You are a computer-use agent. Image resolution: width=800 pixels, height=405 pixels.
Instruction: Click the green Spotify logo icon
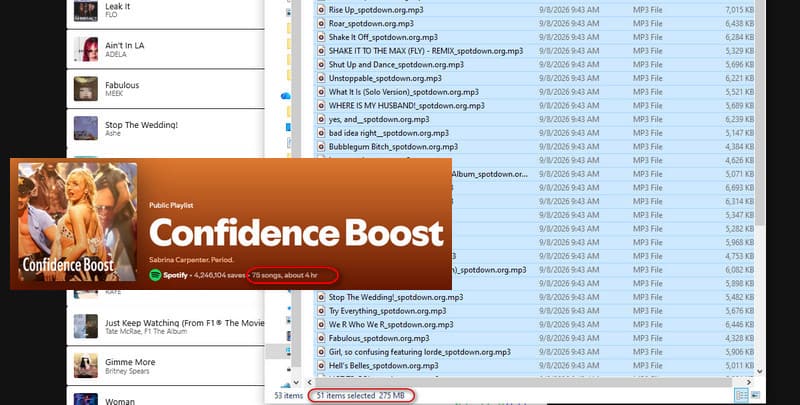[155, 275]
